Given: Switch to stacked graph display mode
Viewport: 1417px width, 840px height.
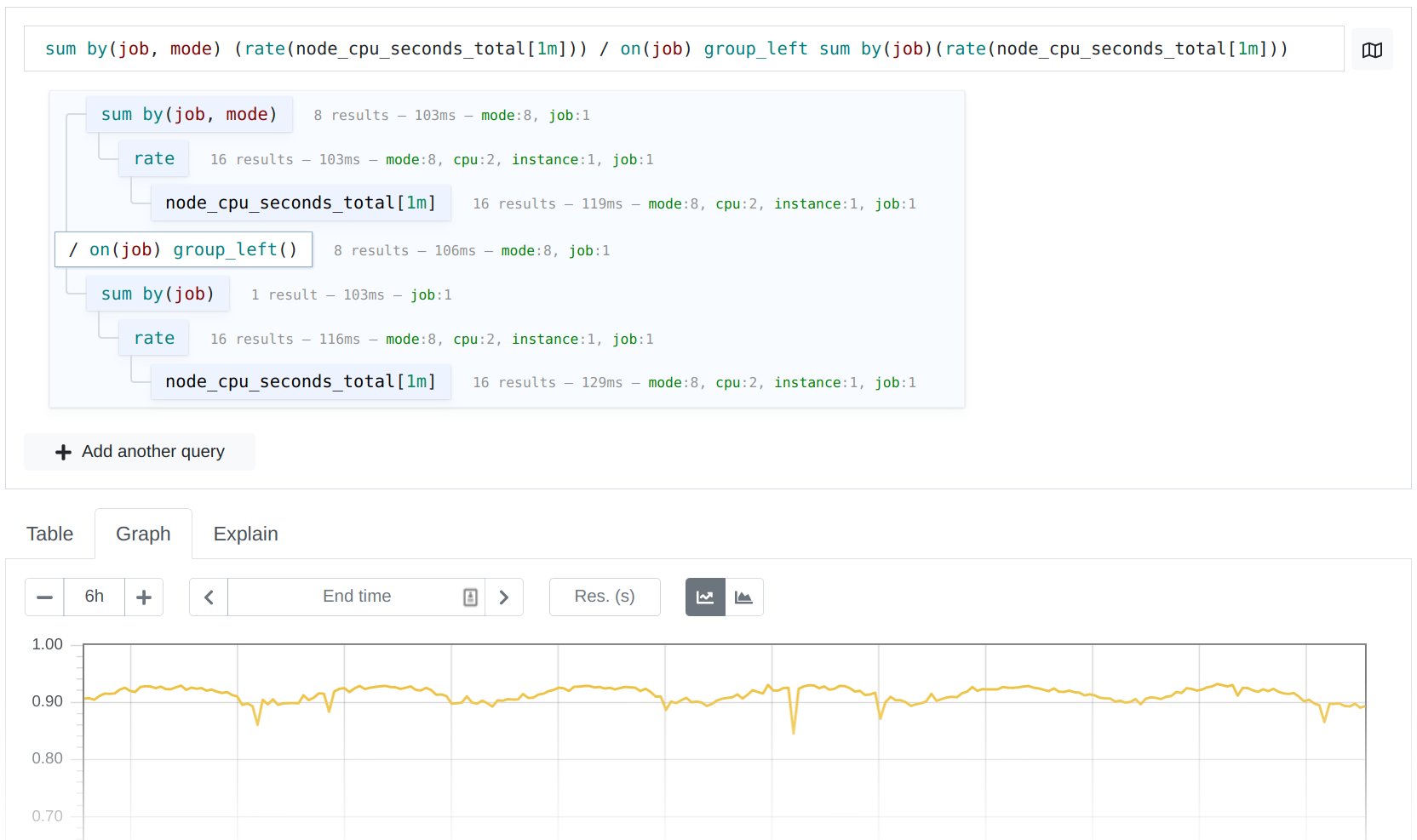Looking at the screenshot, I should pyautogui.click(x=744, y=597).
